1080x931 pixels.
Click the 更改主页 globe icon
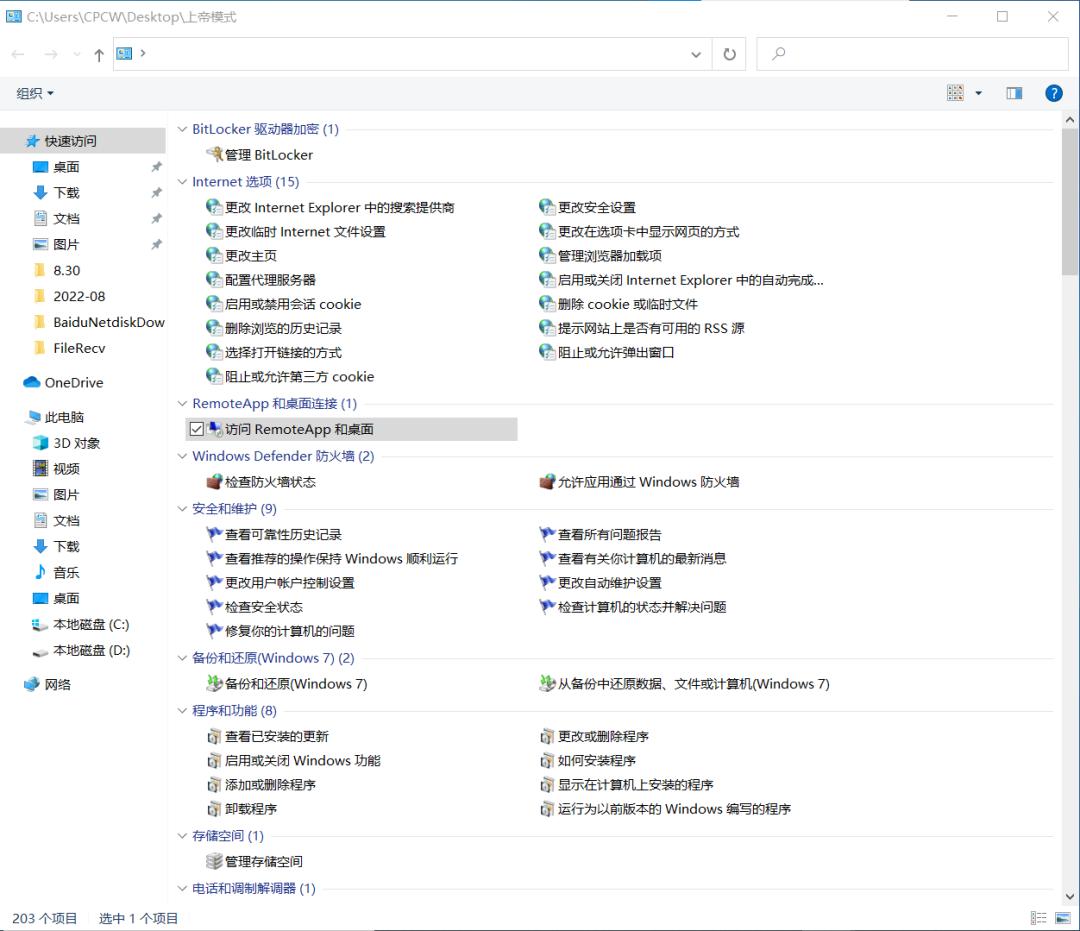click(x=214, y=255)
